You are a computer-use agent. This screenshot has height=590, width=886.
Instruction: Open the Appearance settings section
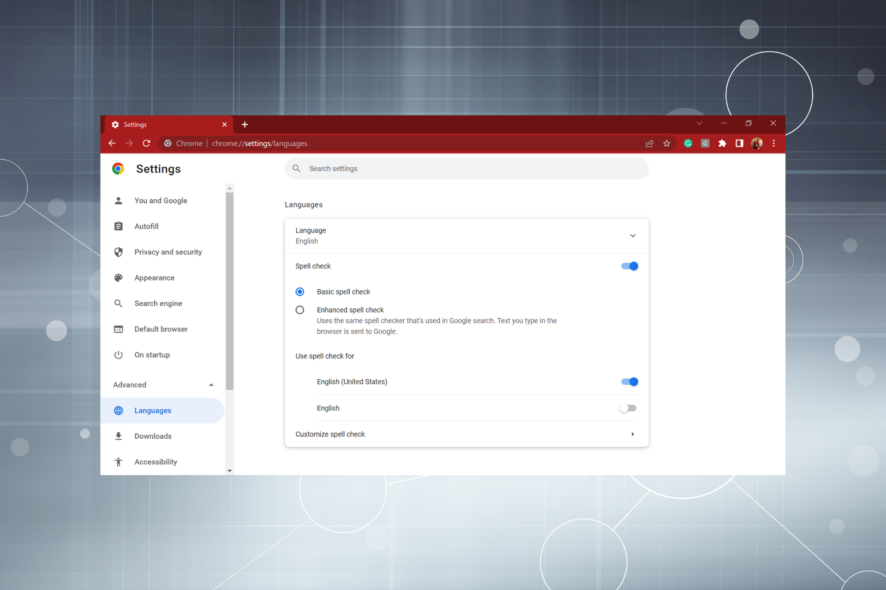click(x=154, y=278)
